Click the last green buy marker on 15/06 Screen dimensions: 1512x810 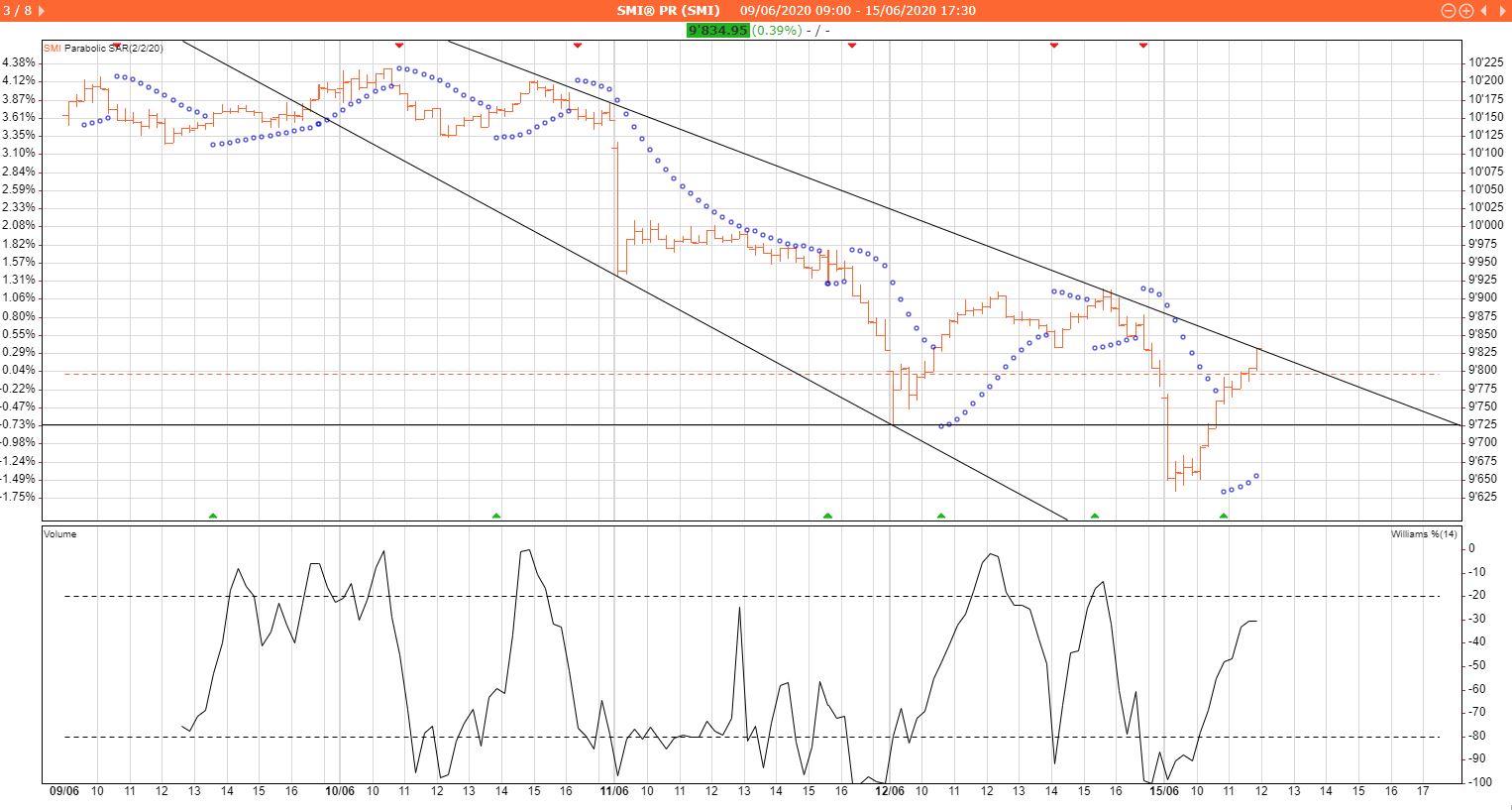[1224, 516]
